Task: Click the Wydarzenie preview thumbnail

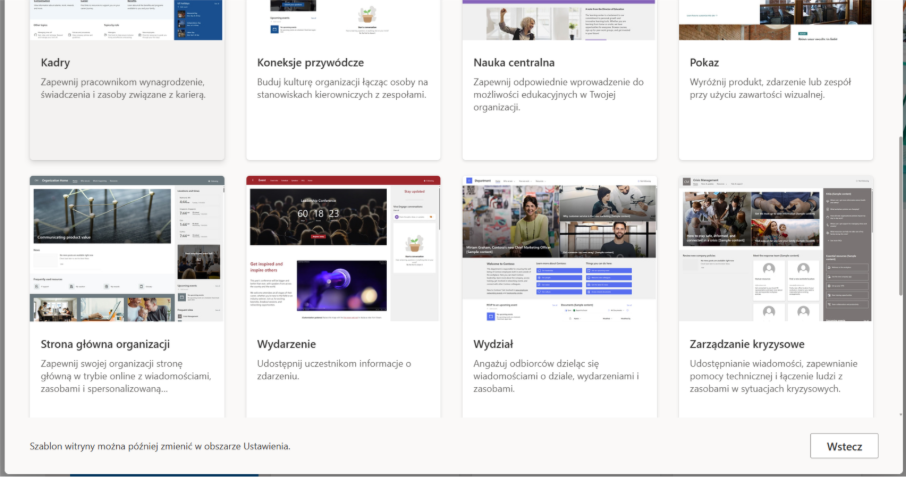Action: (343, 249)
